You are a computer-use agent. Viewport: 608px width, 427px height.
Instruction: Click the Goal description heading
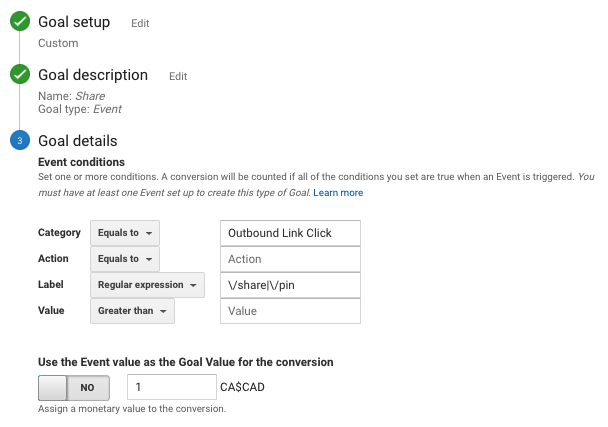coord(93,75)
